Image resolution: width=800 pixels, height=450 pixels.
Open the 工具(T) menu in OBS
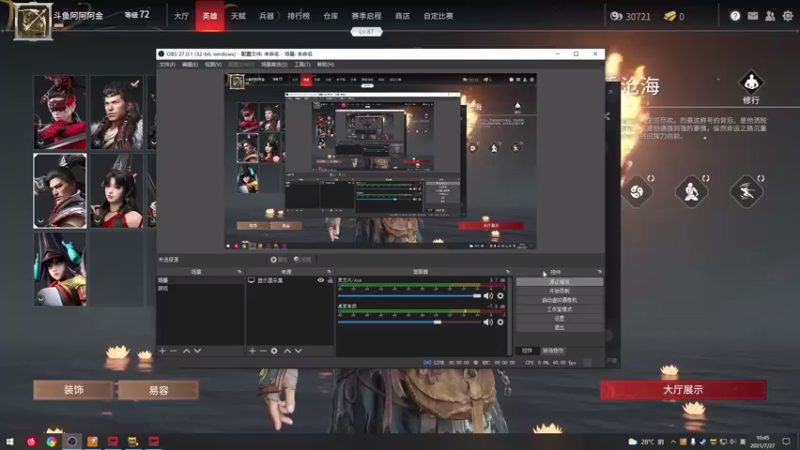pyautogui.click(x=302, y=65)
